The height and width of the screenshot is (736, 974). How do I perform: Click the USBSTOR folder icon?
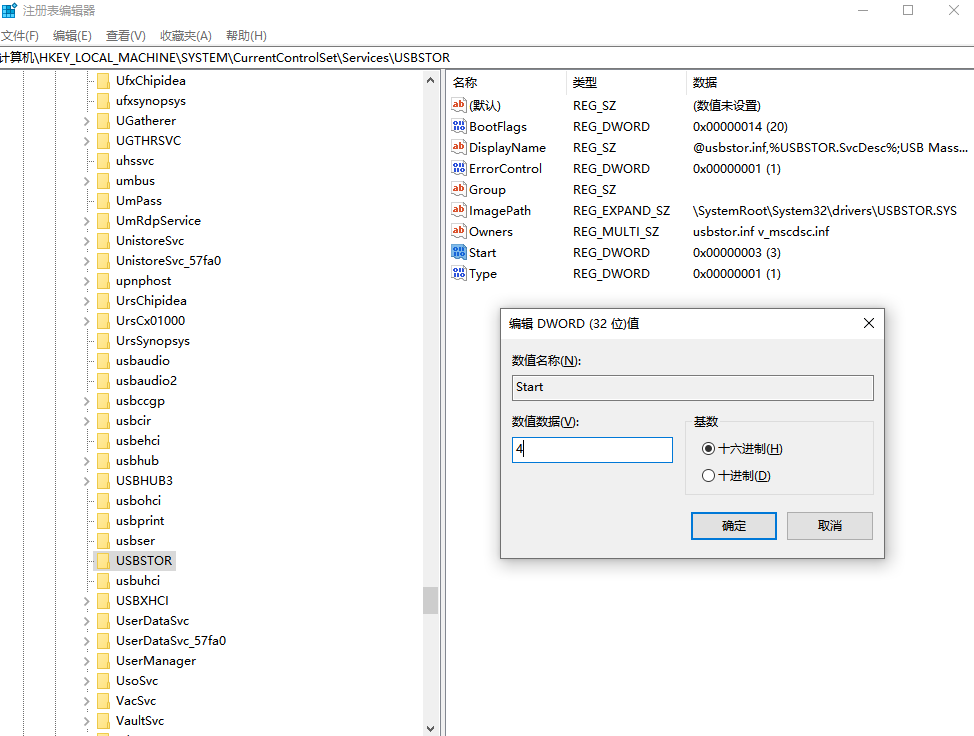tap(104, 561)
